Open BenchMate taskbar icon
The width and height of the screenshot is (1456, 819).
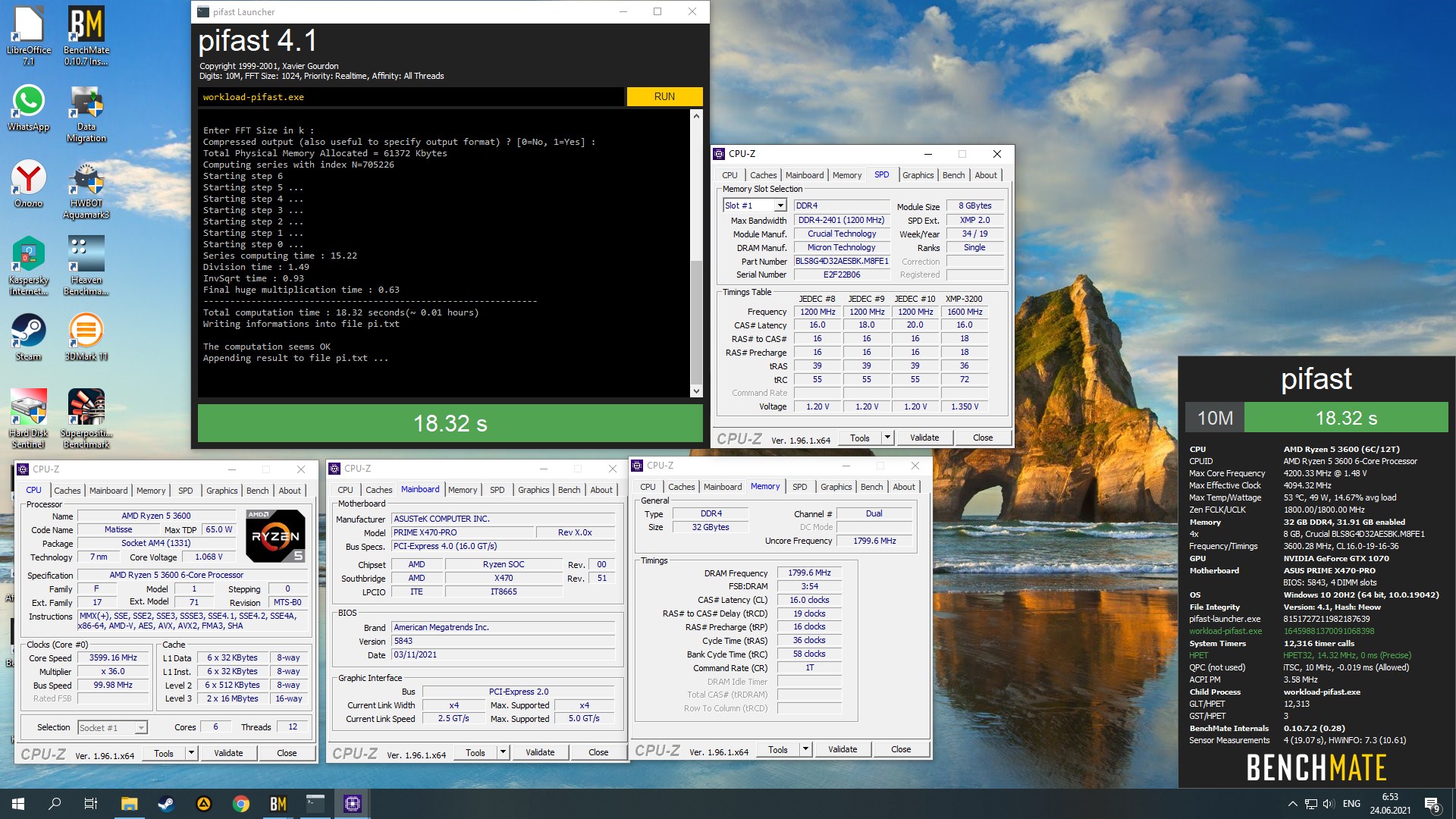(x=278, y=804)
